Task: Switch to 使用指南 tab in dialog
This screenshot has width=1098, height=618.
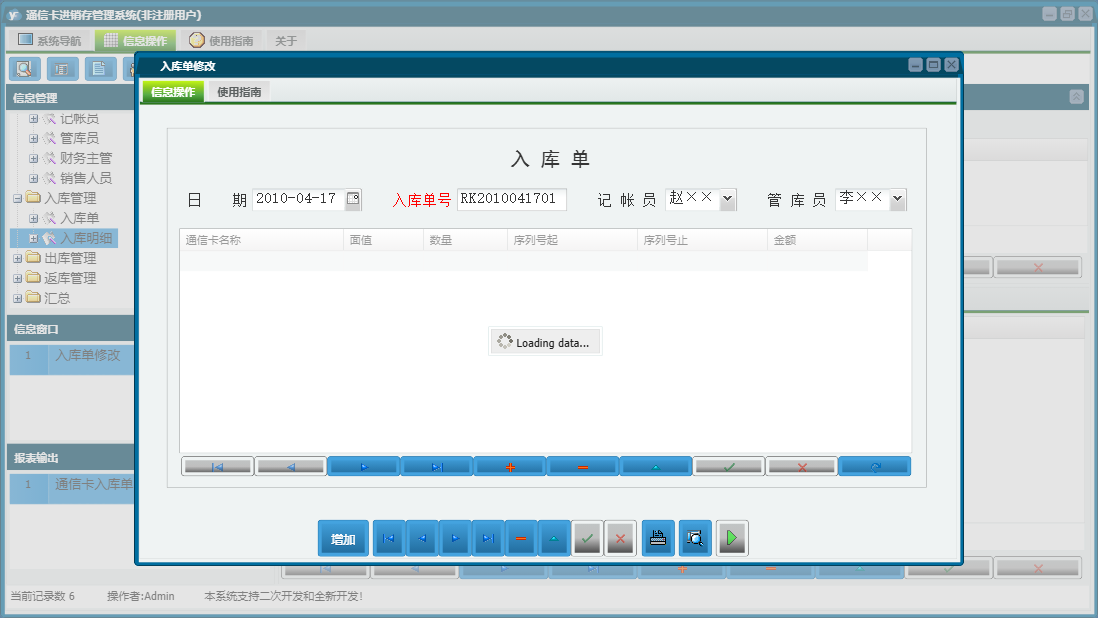Action: (x=239, y=92)
